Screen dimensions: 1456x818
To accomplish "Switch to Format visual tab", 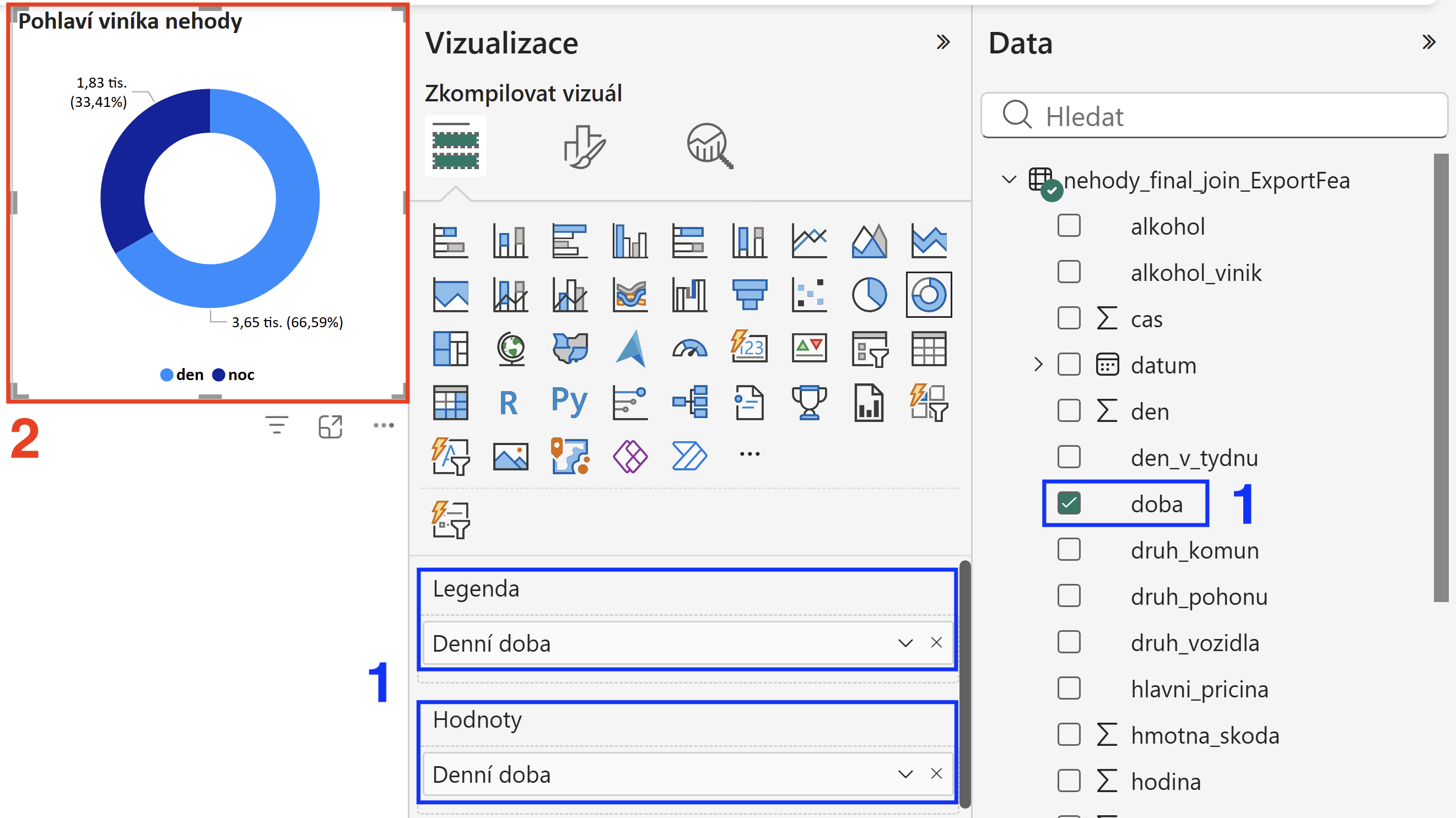I will click(584, 148).
